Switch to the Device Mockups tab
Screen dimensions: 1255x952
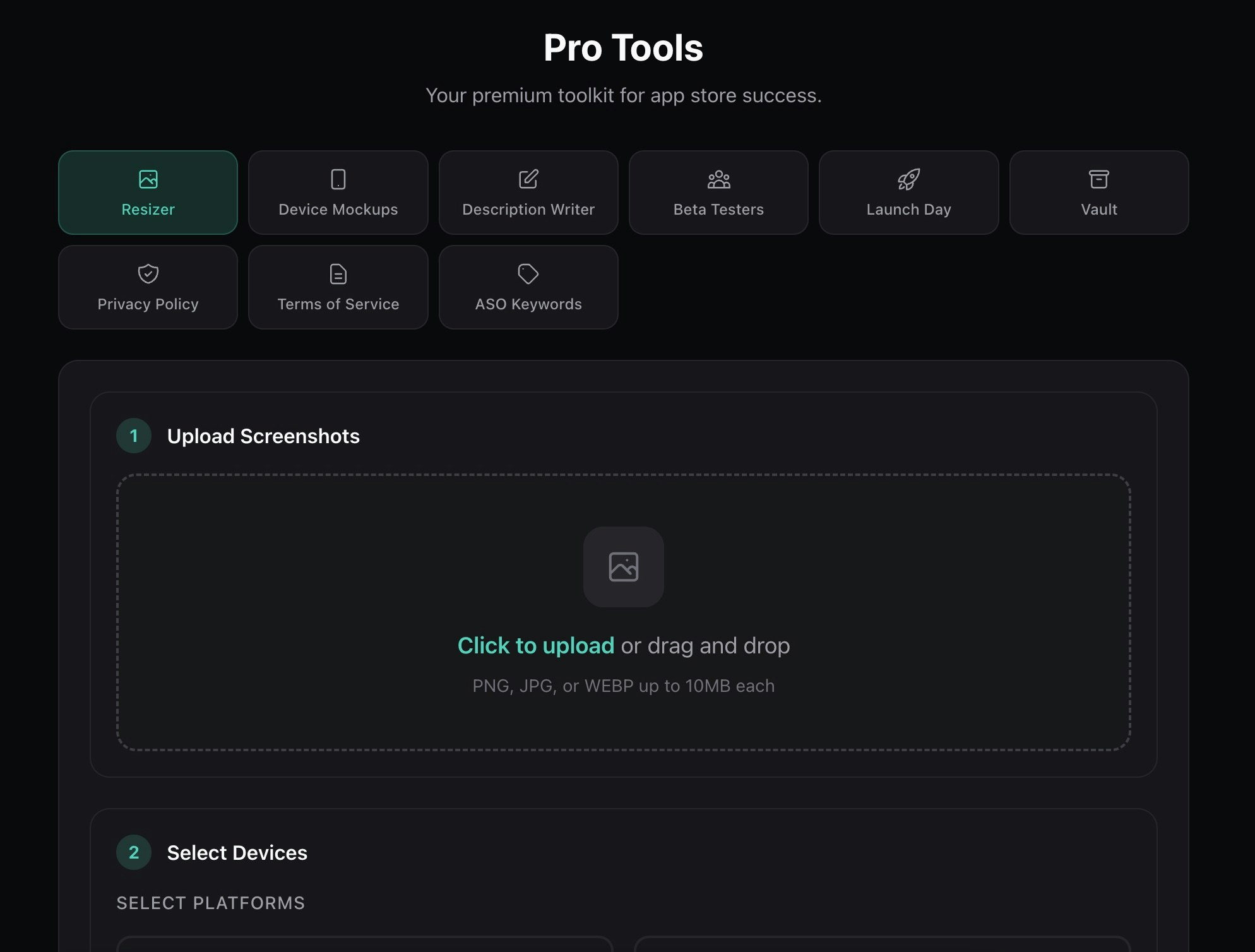coord(338,193)
